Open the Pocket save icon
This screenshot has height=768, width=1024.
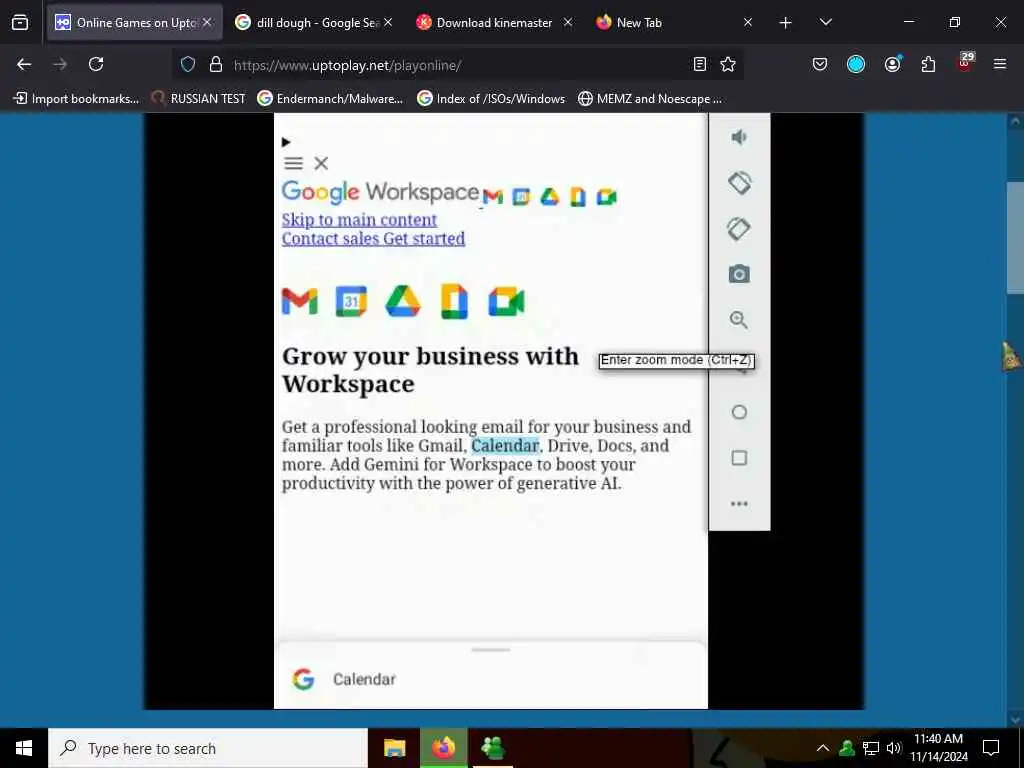click(820, 64)
